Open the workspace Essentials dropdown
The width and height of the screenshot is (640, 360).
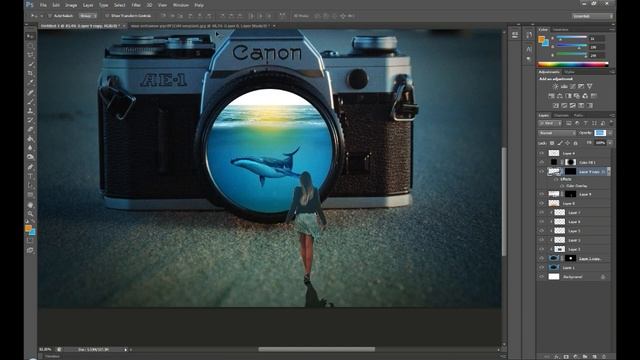(x=592, y=16)
